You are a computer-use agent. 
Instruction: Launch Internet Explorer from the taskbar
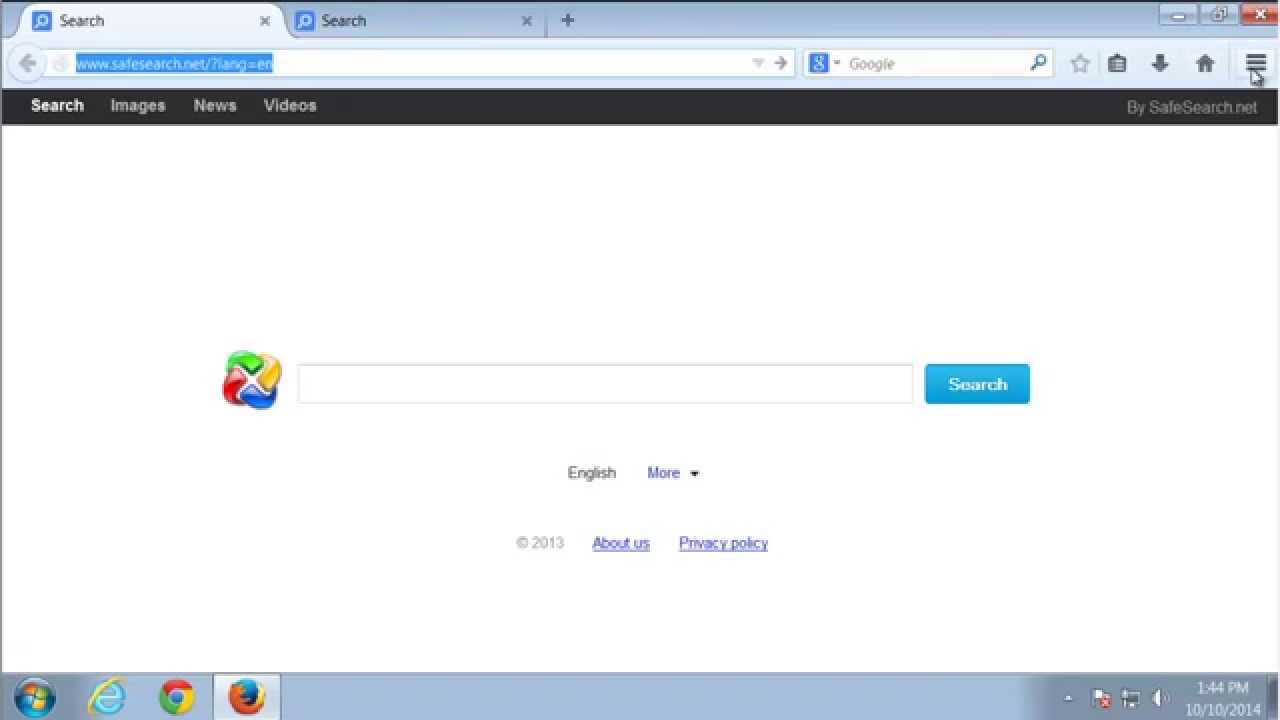point(107,697)
